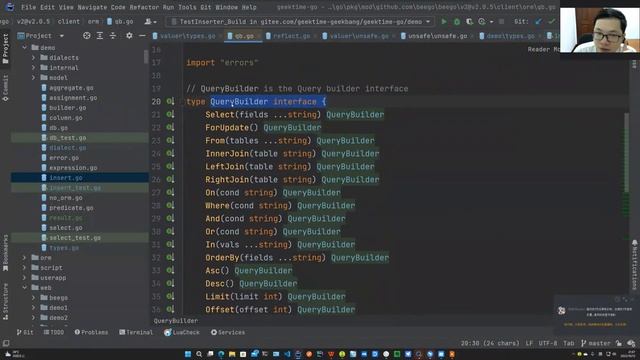640x360 pixels.
Task: Run the TestInserter_Build configuration
Action: pyautogui.click(x=444, y=21)
